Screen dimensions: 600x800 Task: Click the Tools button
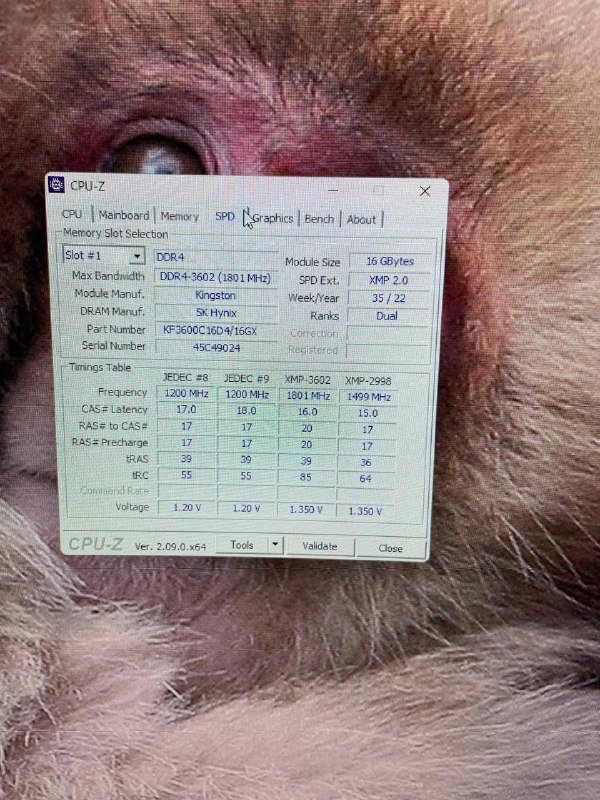pos(242,546)
